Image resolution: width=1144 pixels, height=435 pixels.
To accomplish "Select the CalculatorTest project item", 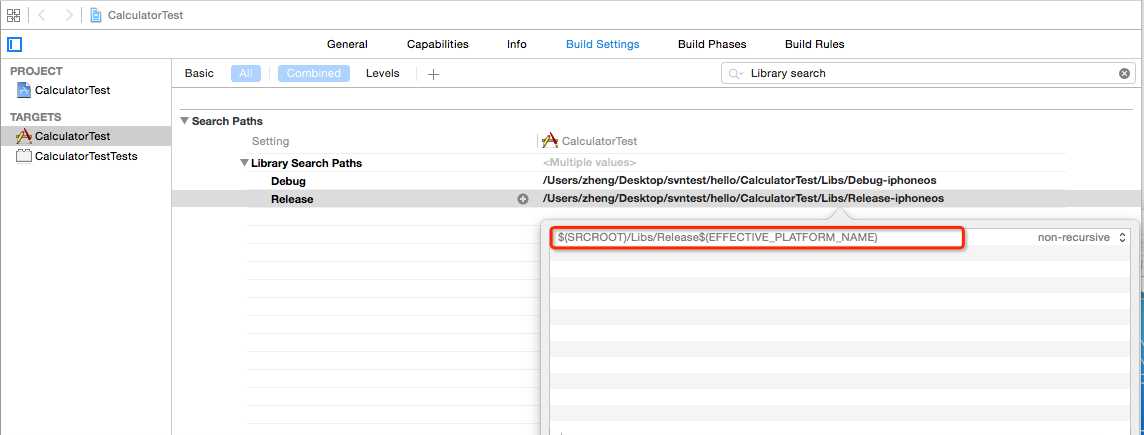I will (72, 90).
